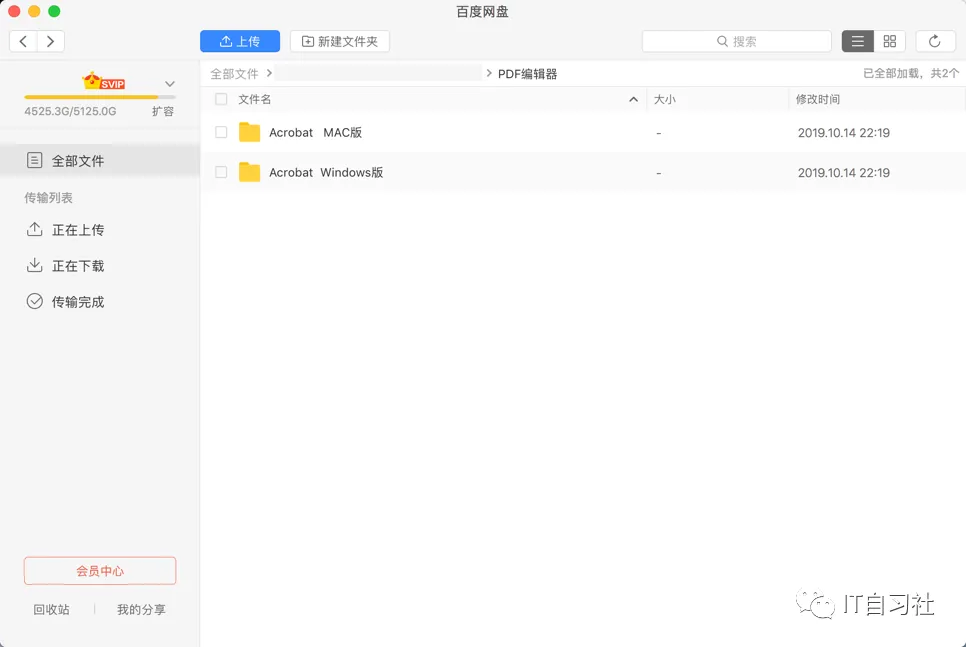Click the 传输完成 checkmark circle icon
This screenshot has height=647, width=966.
point(34,301)
